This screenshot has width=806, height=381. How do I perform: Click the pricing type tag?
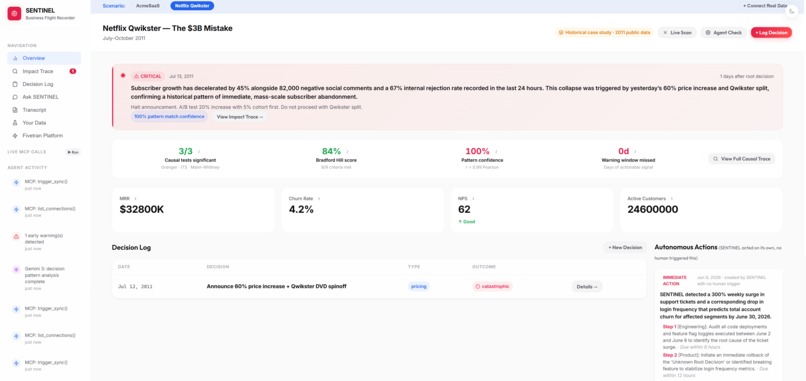coord(418,286)
